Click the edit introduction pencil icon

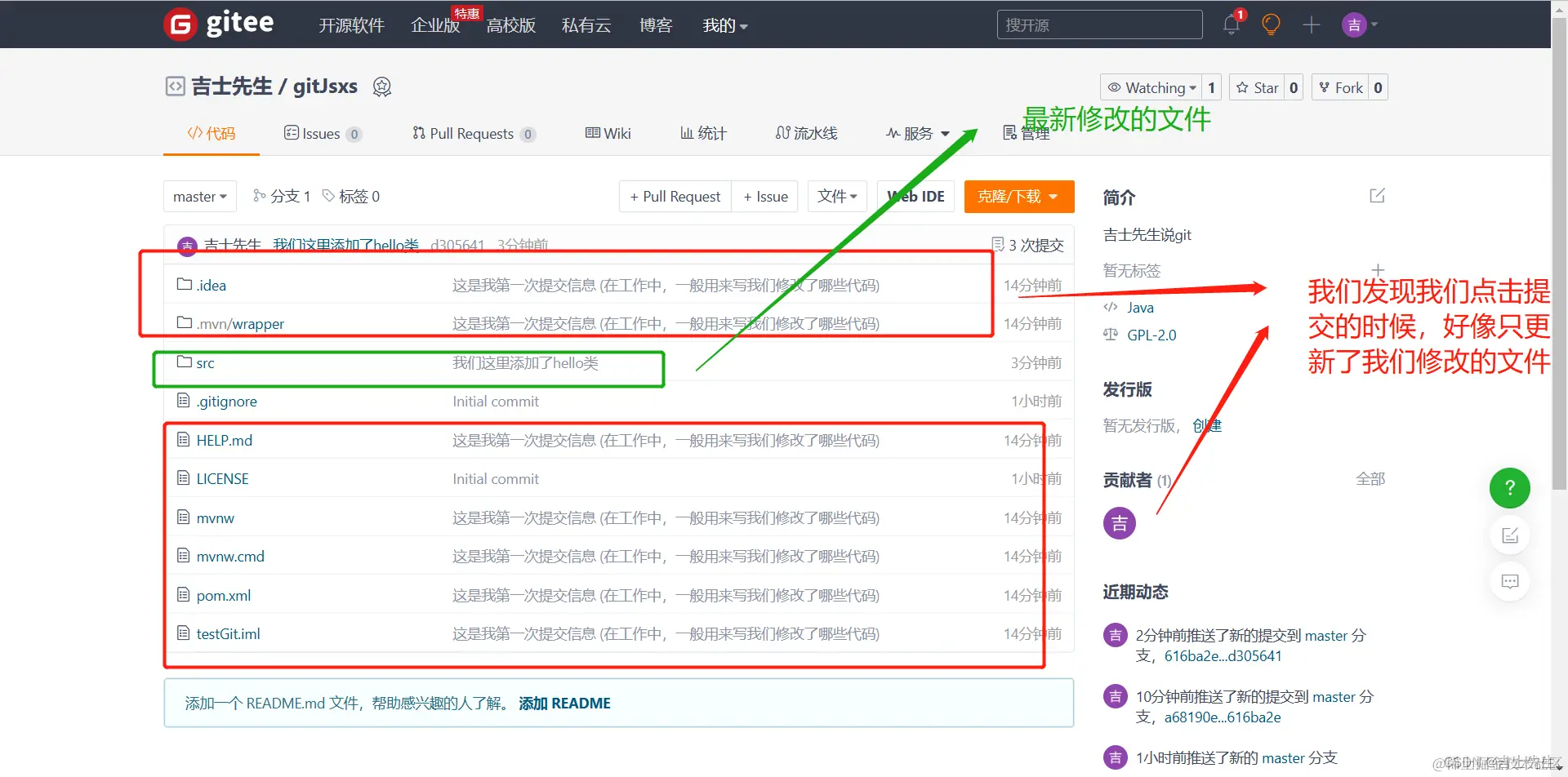1377,196
